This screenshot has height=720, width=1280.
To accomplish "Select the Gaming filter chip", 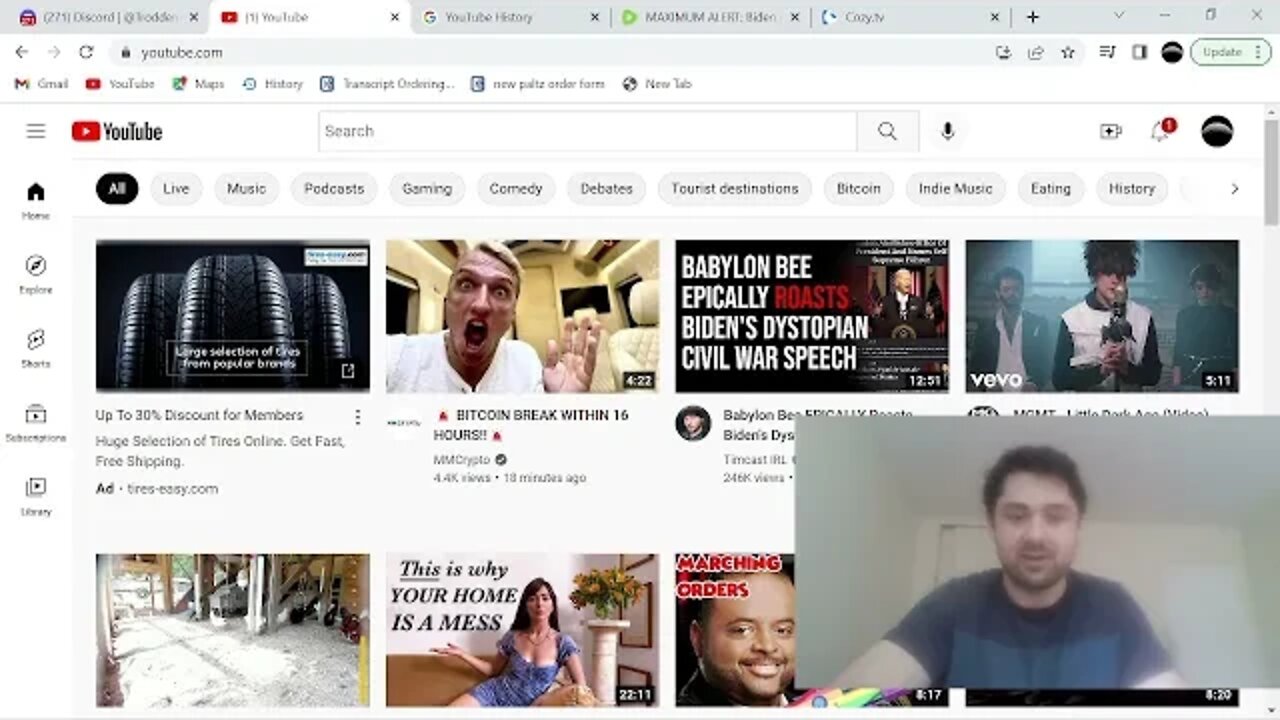I will 427,188.
